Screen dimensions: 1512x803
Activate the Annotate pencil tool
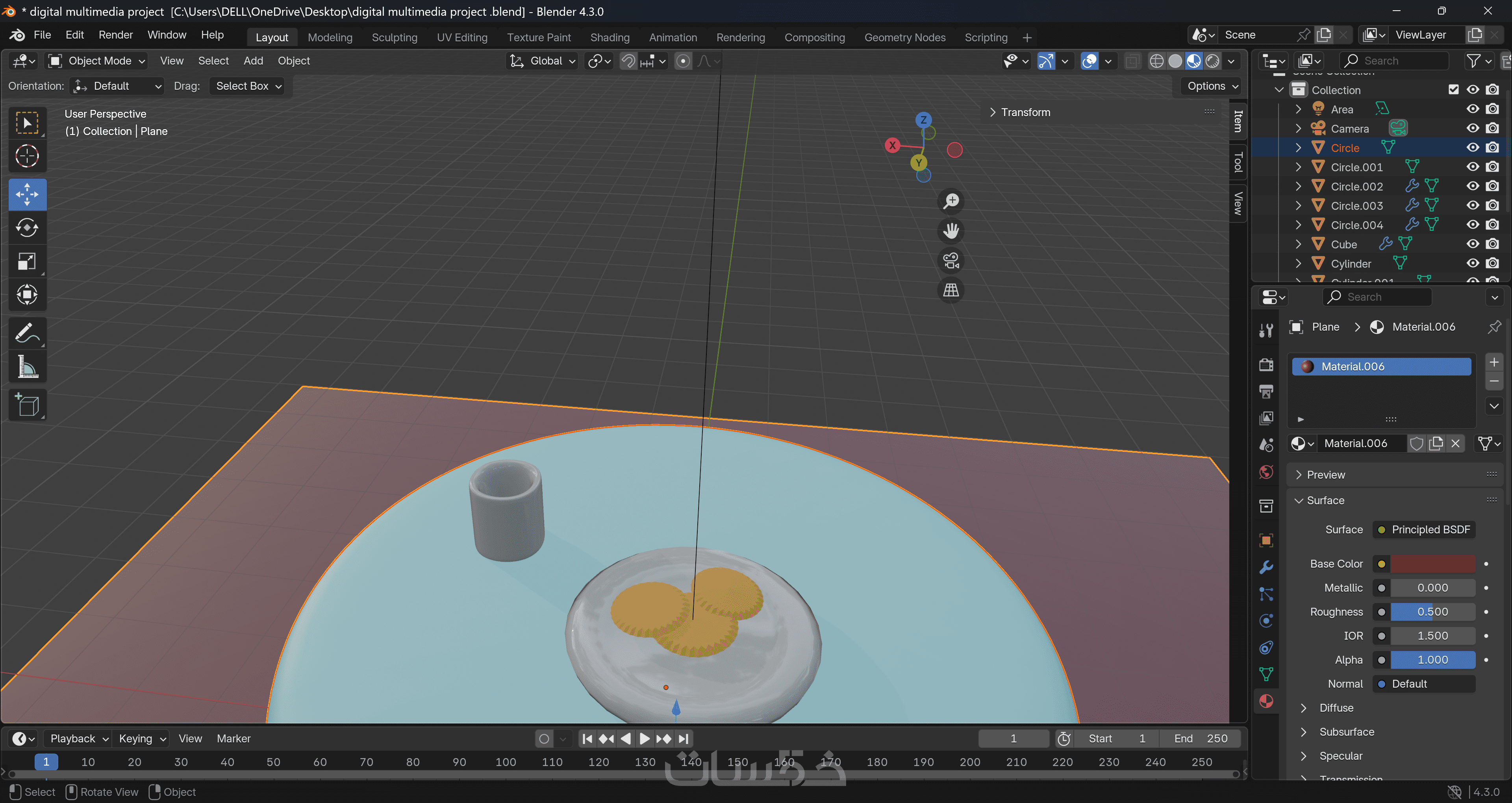pyautogui.click(x=27, y=333)
